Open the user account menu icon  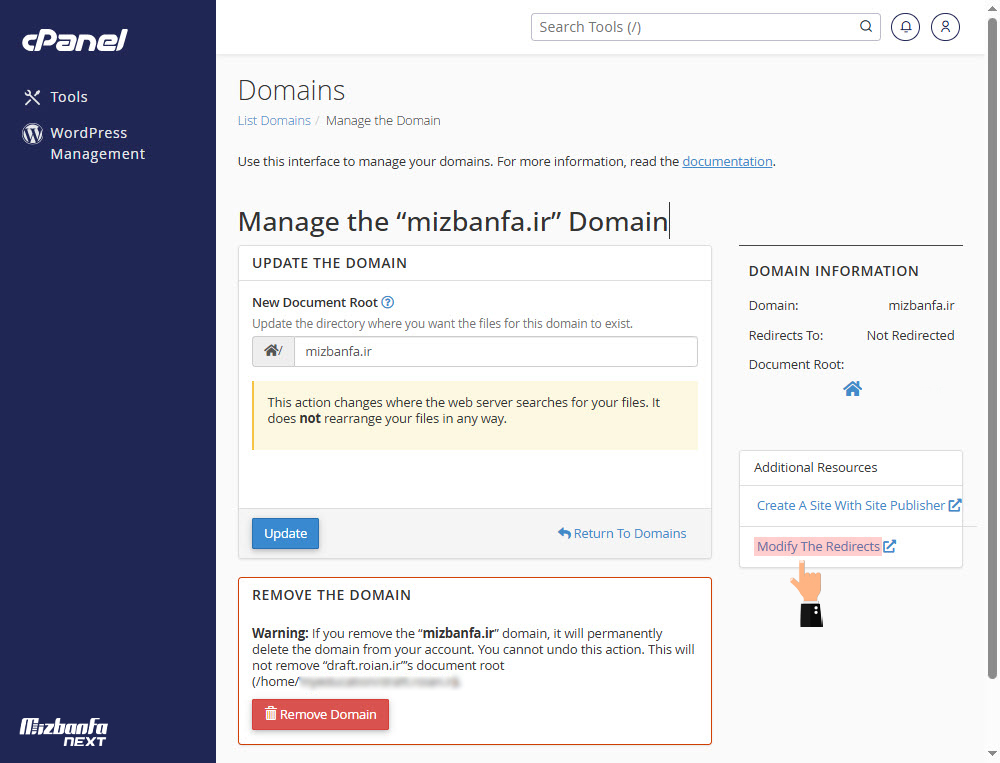(945, 27)
